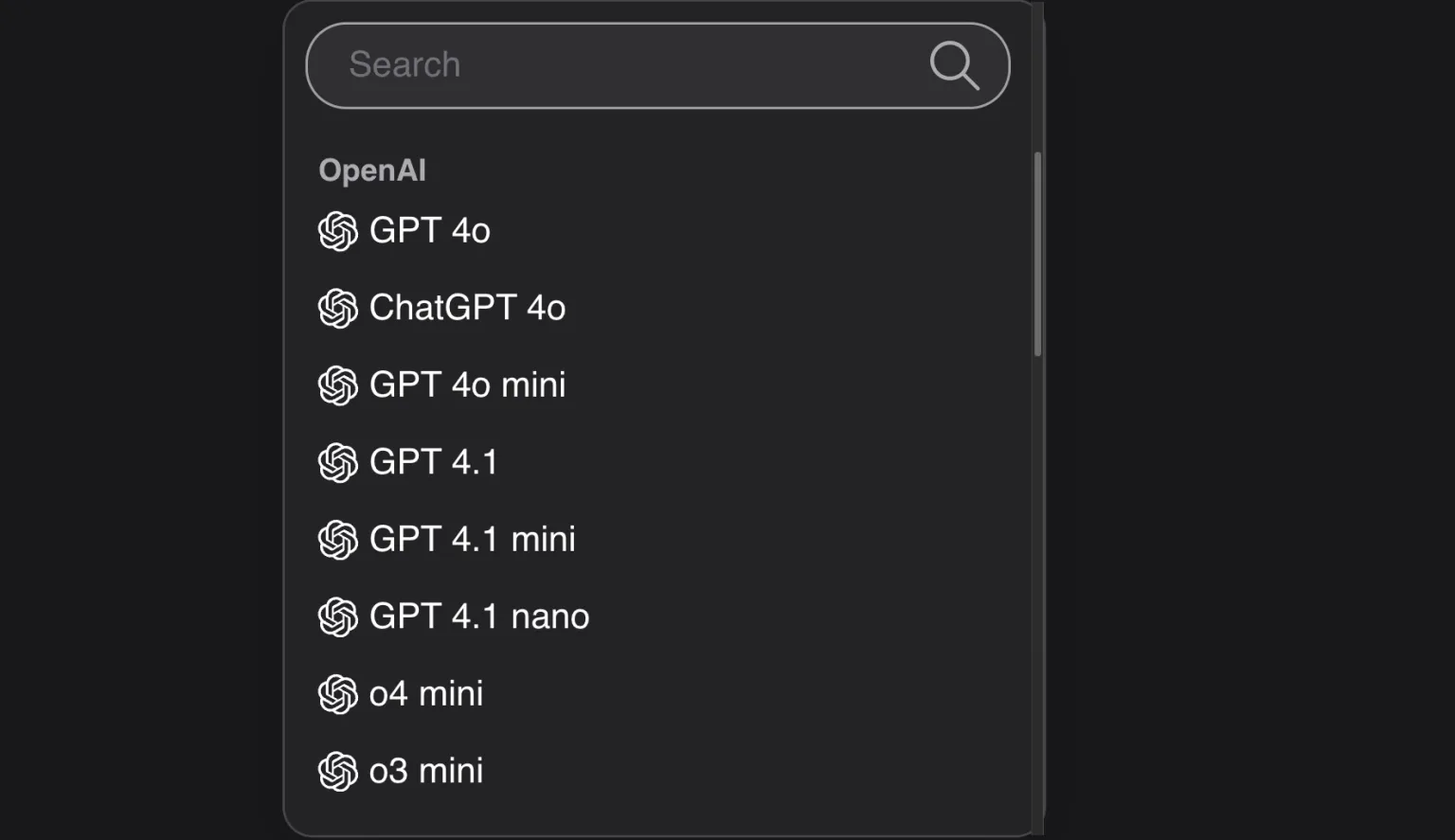This screenshot has width=1455, height=840.
Task: Select the GPT 4.1 nano model
Action: [x=478, y=617]
